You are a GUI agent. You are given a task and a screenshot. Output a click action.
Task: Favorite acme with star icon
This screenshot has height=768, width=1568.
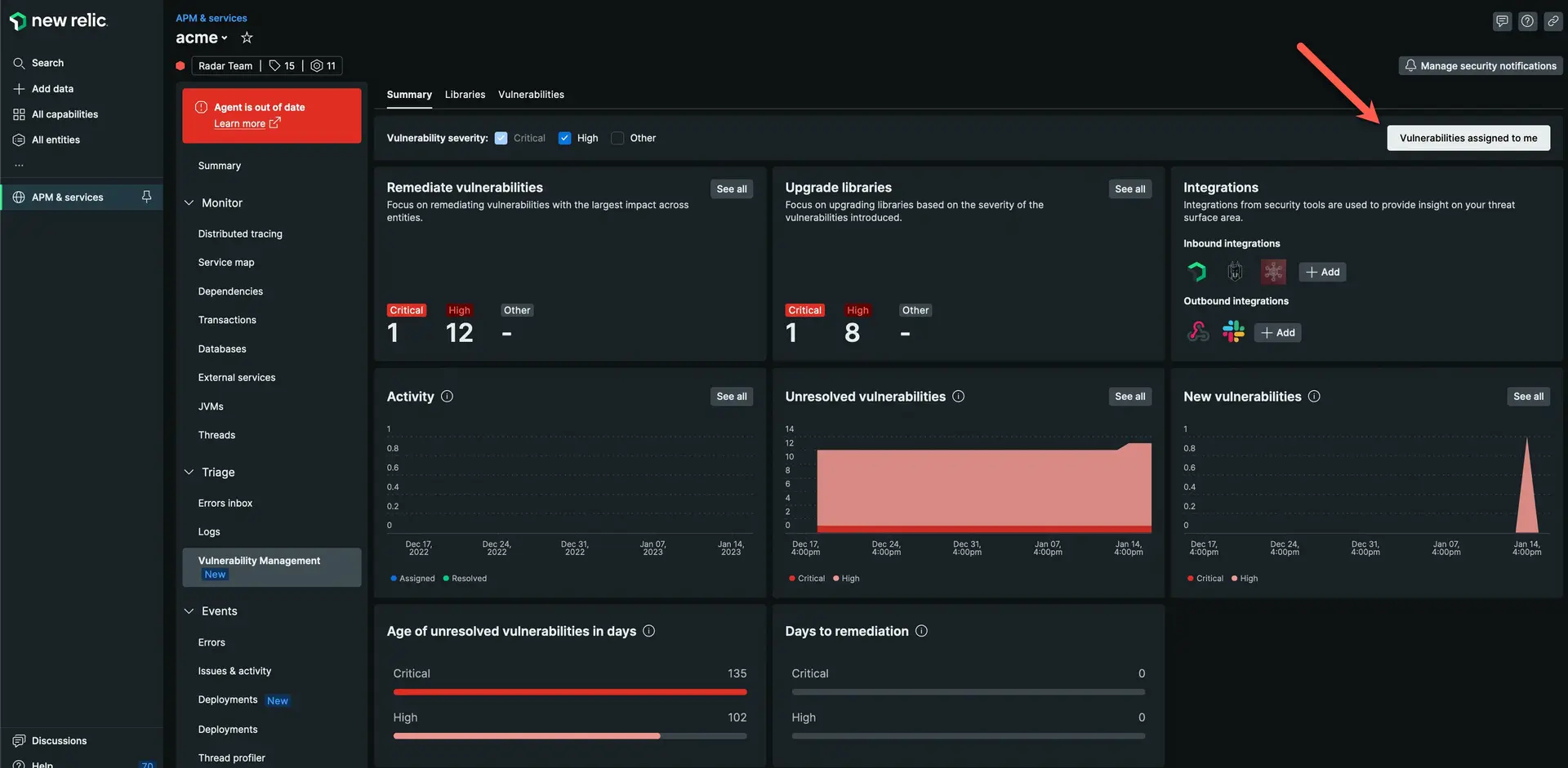247,38
